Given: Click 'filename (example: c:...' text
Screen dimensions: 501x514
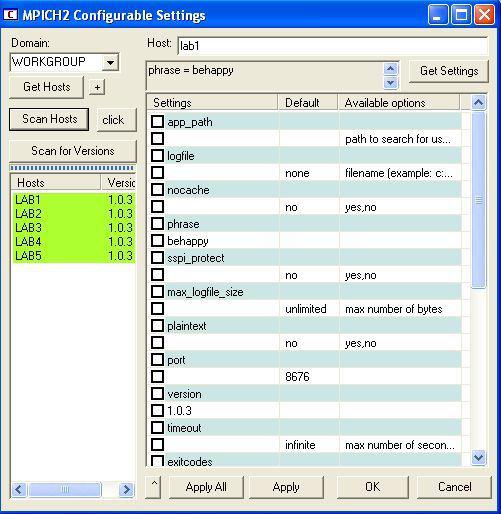Looking at the screenshot, I should click(399, 173).
